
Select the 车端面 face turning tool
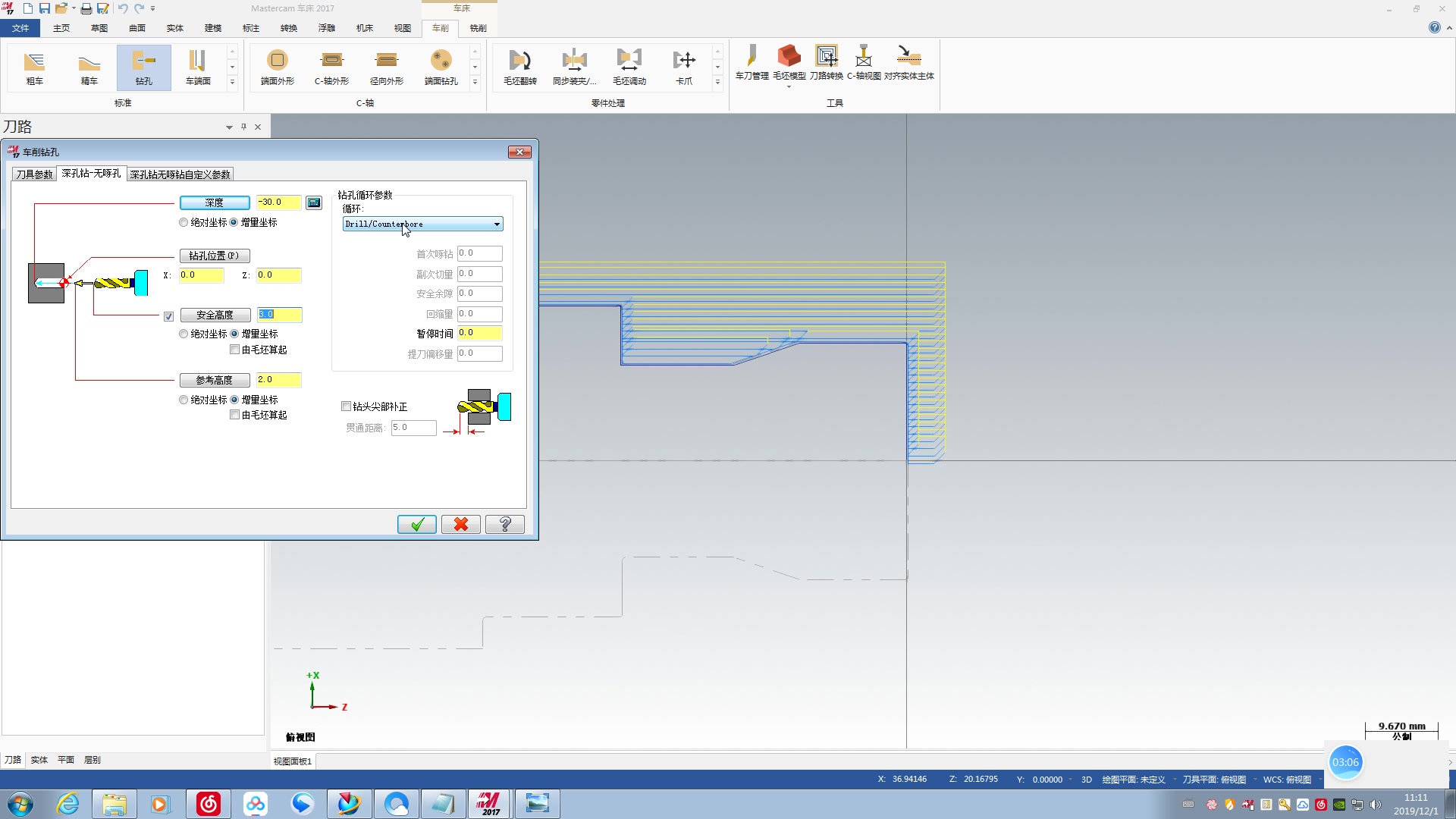(x=198, y=67)
